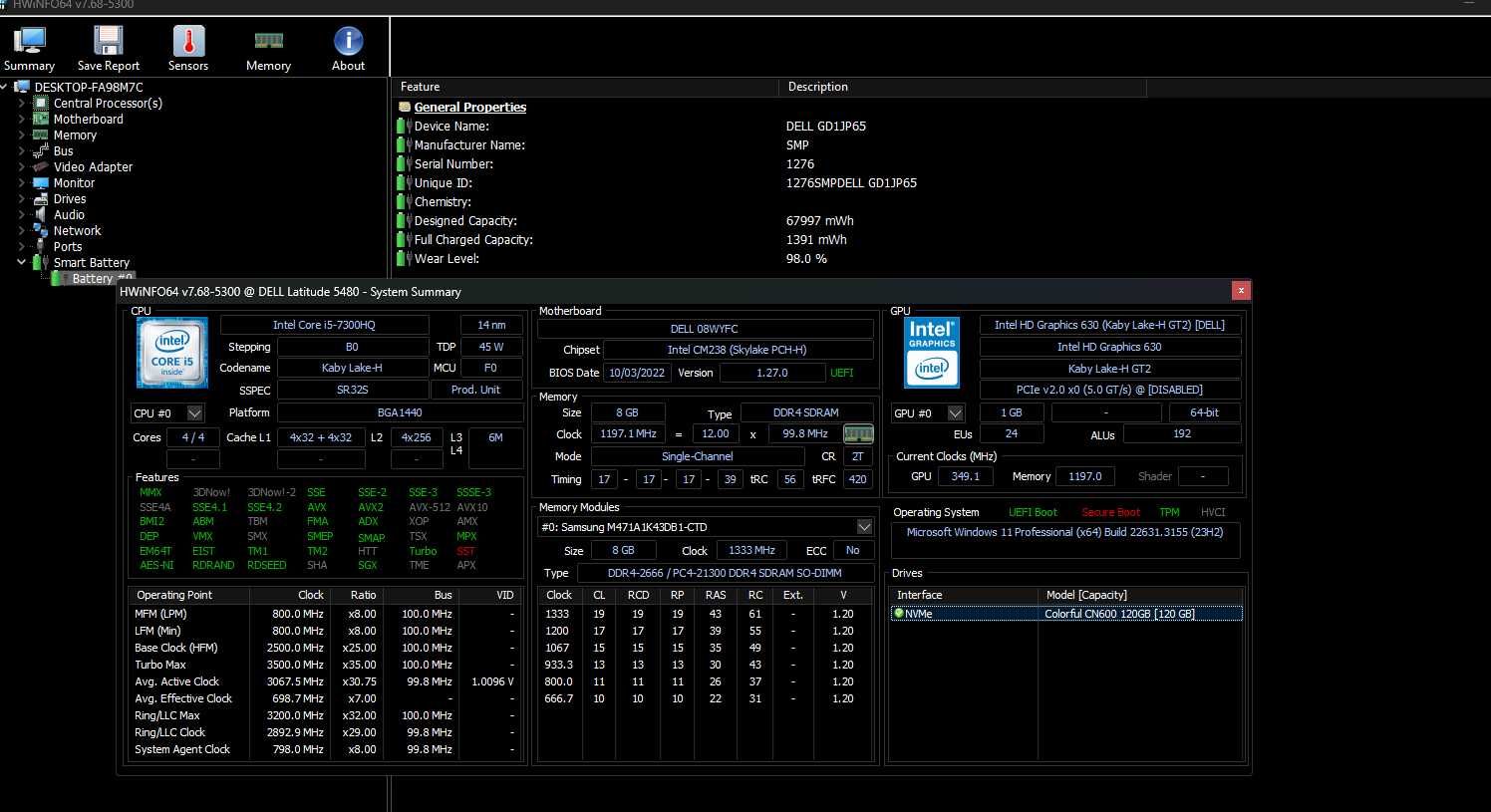Image resolution: width=1491 pixels, height=812 pixels.
Task: Expand the Motherboard tree node
Action: pos(22,119)
